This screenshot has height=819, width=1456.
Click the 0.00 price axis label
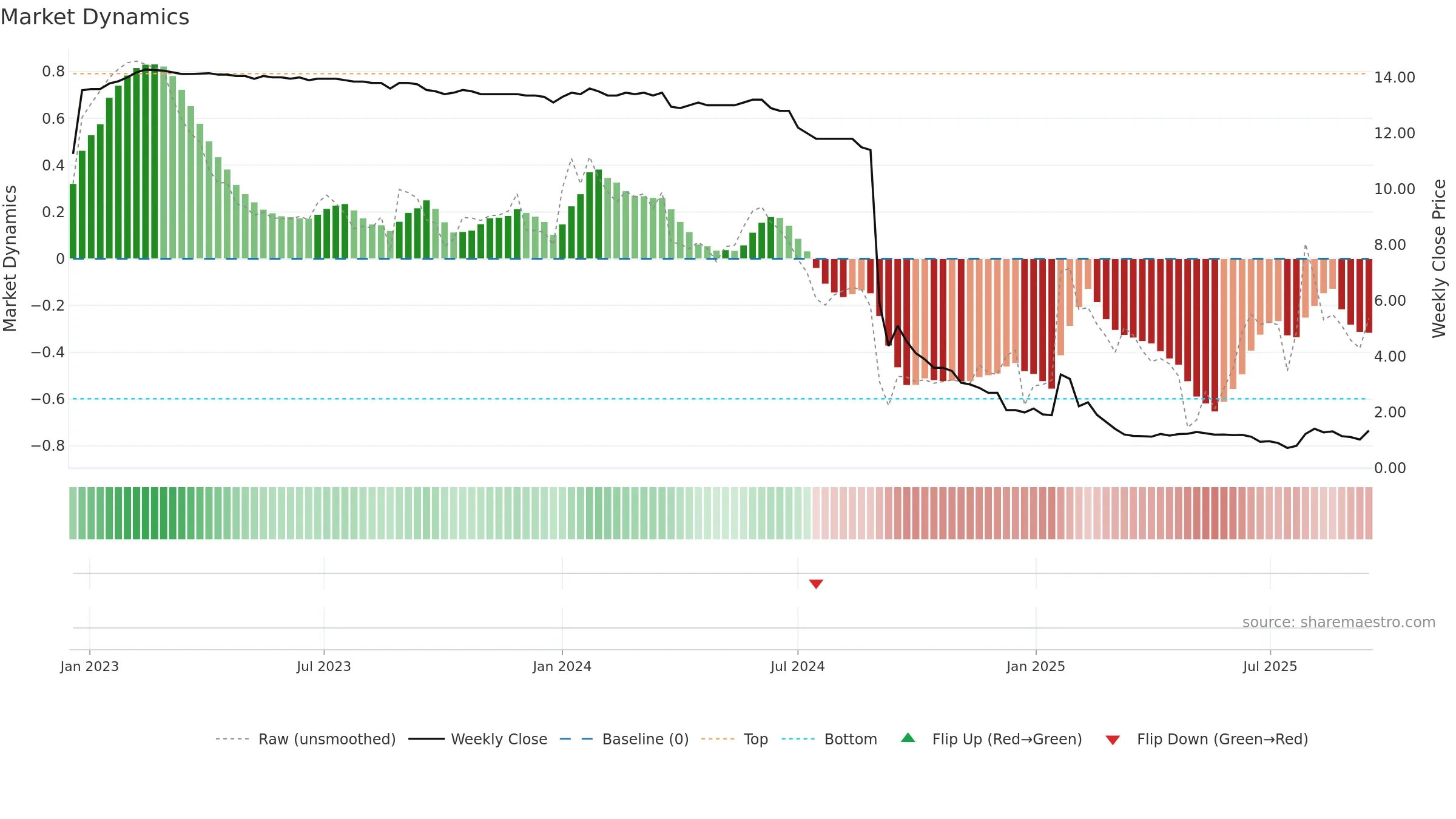click(1390, 468)
